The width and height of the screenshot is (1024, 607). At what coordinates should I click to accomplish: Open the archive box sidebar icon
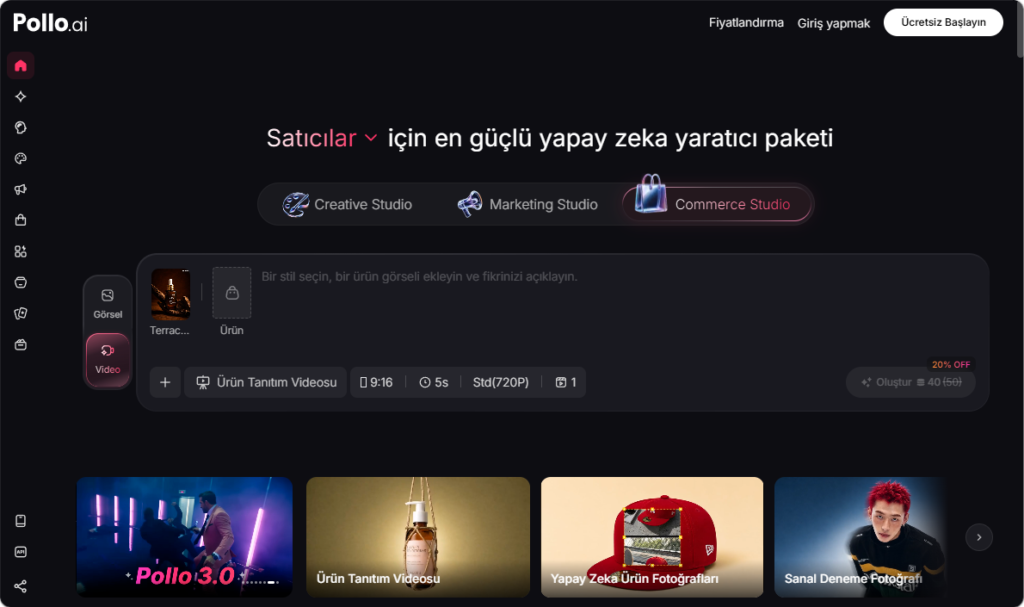(x=20, y=282)
